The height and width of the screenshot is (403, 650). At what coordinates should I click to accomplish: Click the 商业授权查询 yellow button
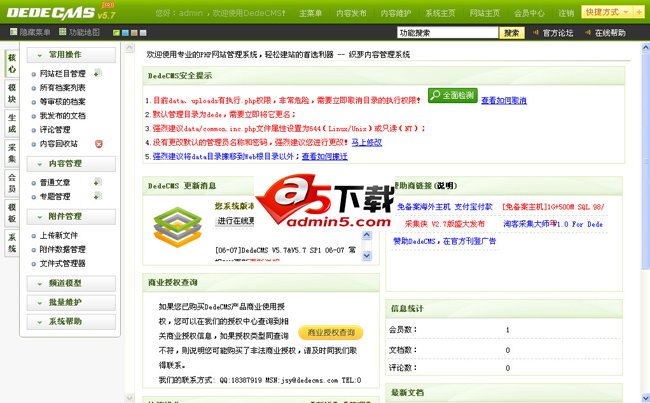click(331, 333)
